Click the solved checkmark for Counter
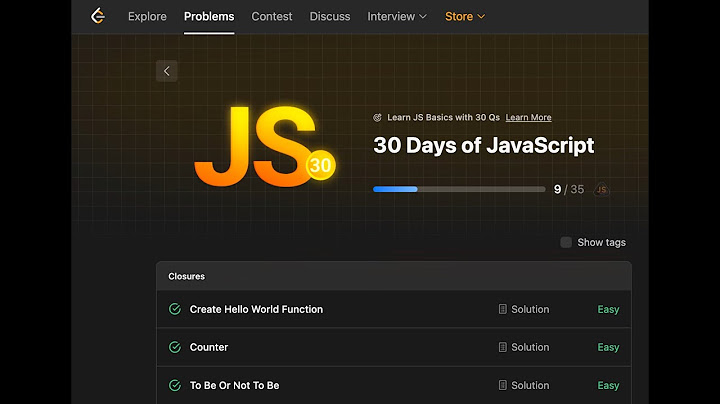720x404 pixels. click(x=175, y=347)
